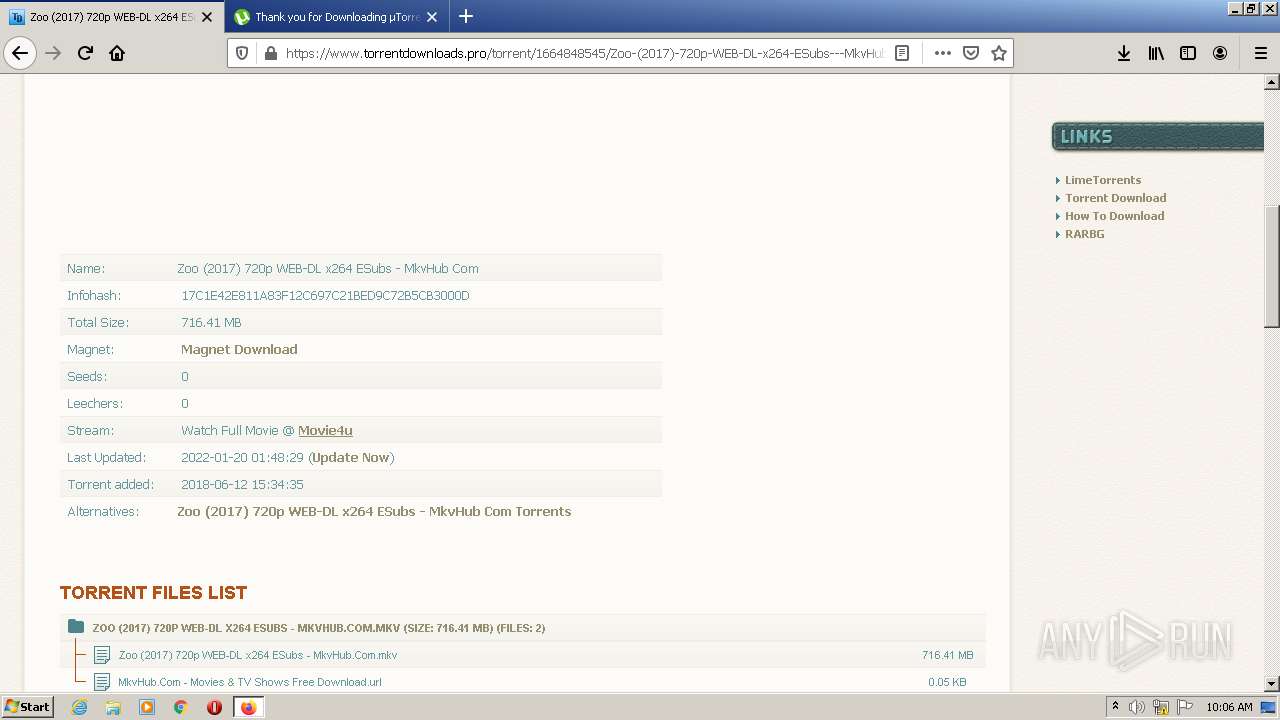Screen dimensions: 1280x720
Task: View site security padlock info
Action: 270,53
